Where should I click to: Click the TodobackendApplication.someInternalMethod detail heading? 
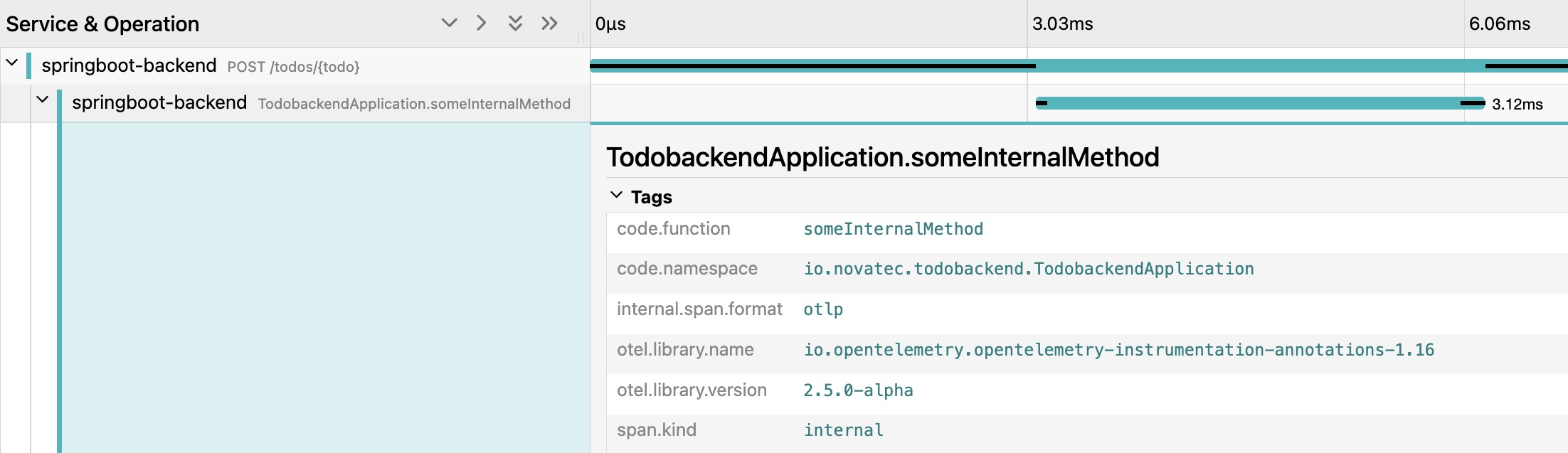click(882, 157)
